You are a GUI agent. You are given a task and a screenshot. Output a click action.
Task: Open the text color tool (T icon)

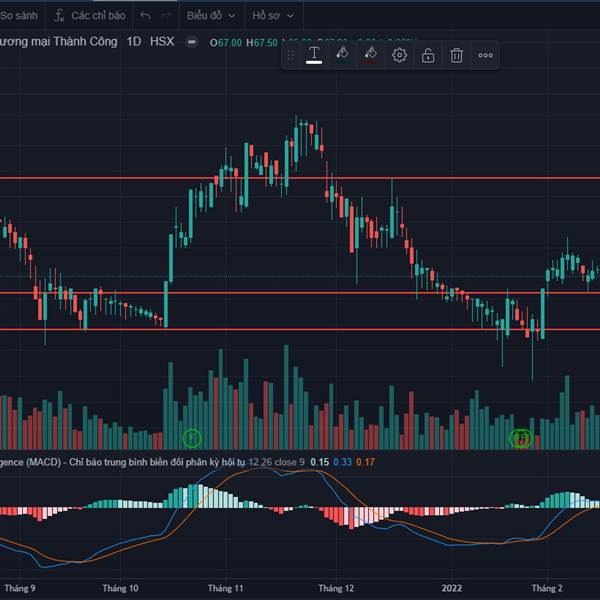click(314, 55)
